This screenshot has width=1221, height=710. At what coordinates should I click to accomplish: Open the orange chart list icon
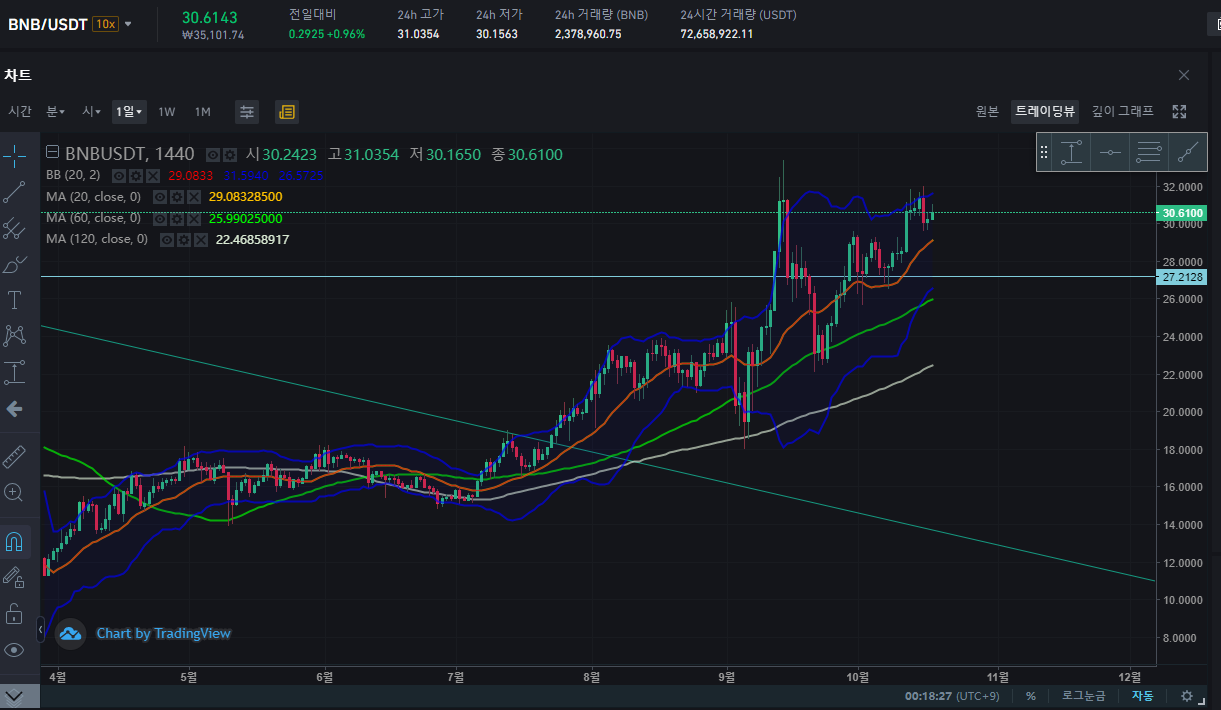287,112
